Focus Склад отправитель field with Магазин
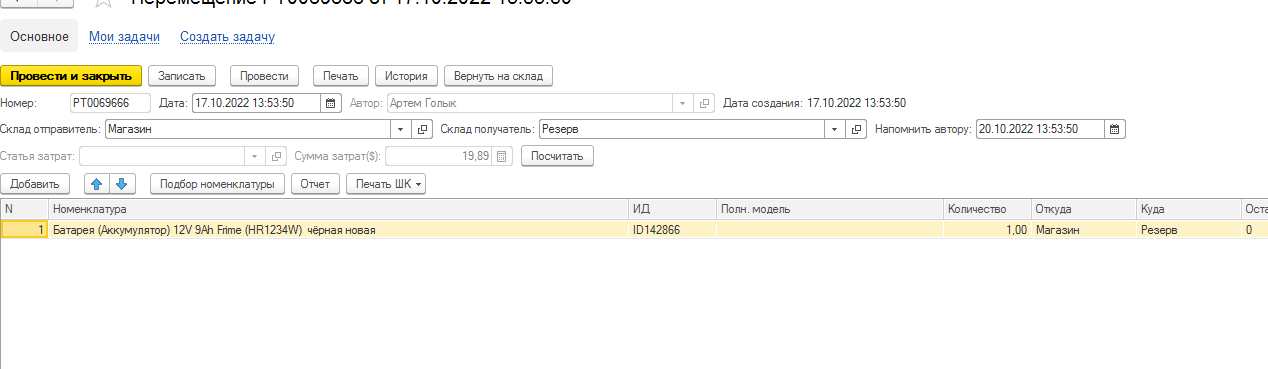 [x=248, y=129]
